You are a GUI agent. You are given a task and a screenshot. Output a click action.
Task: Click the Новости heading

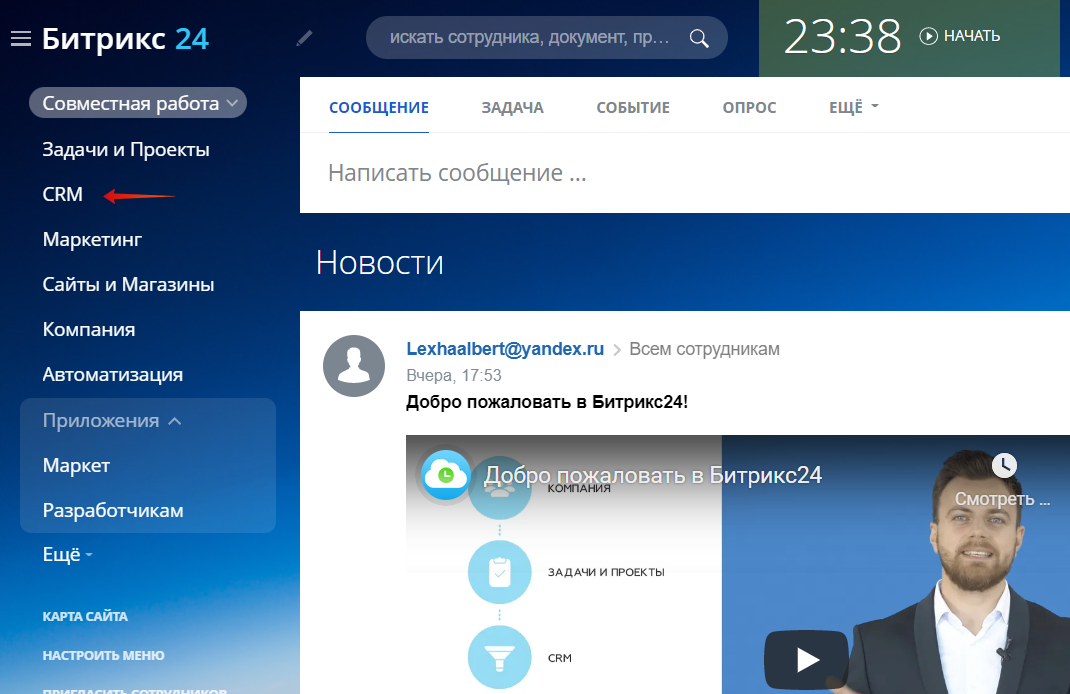tap(379, 263)
